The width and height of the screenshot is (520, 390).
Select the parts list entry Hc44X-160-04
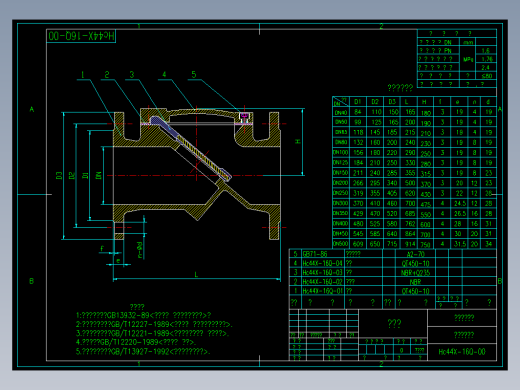coord(322,263)
